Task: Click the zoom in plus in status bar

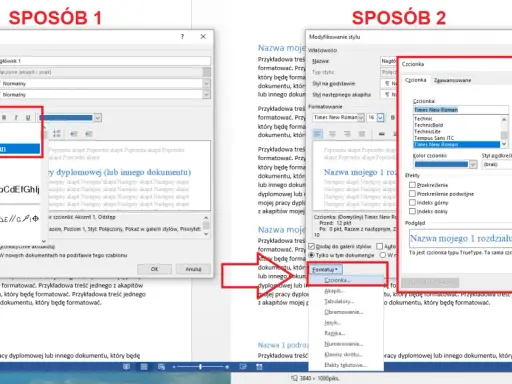Action: click(x=227, y=367)
